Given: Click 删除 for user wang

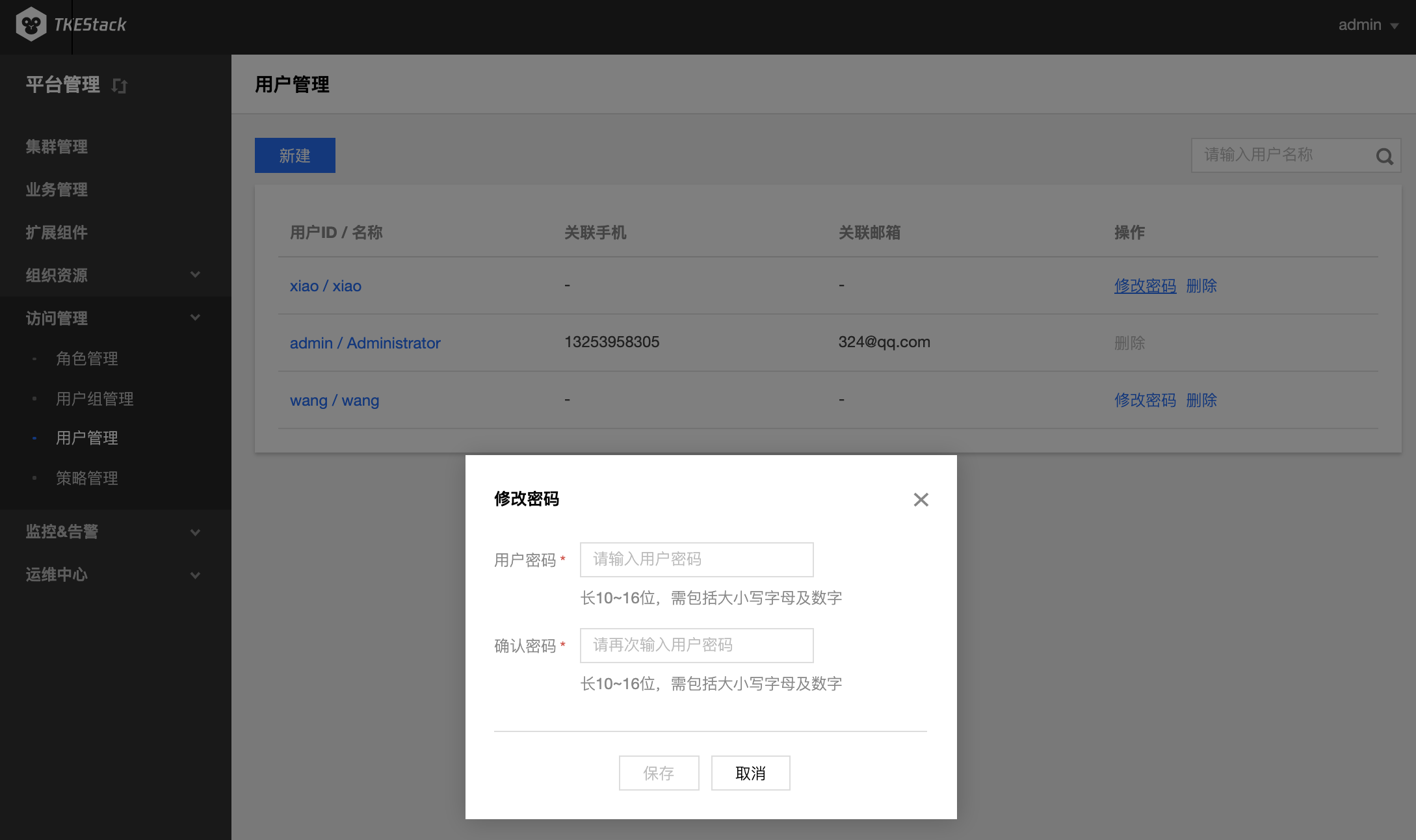Looking at the screenshot, I should 1201,400.
